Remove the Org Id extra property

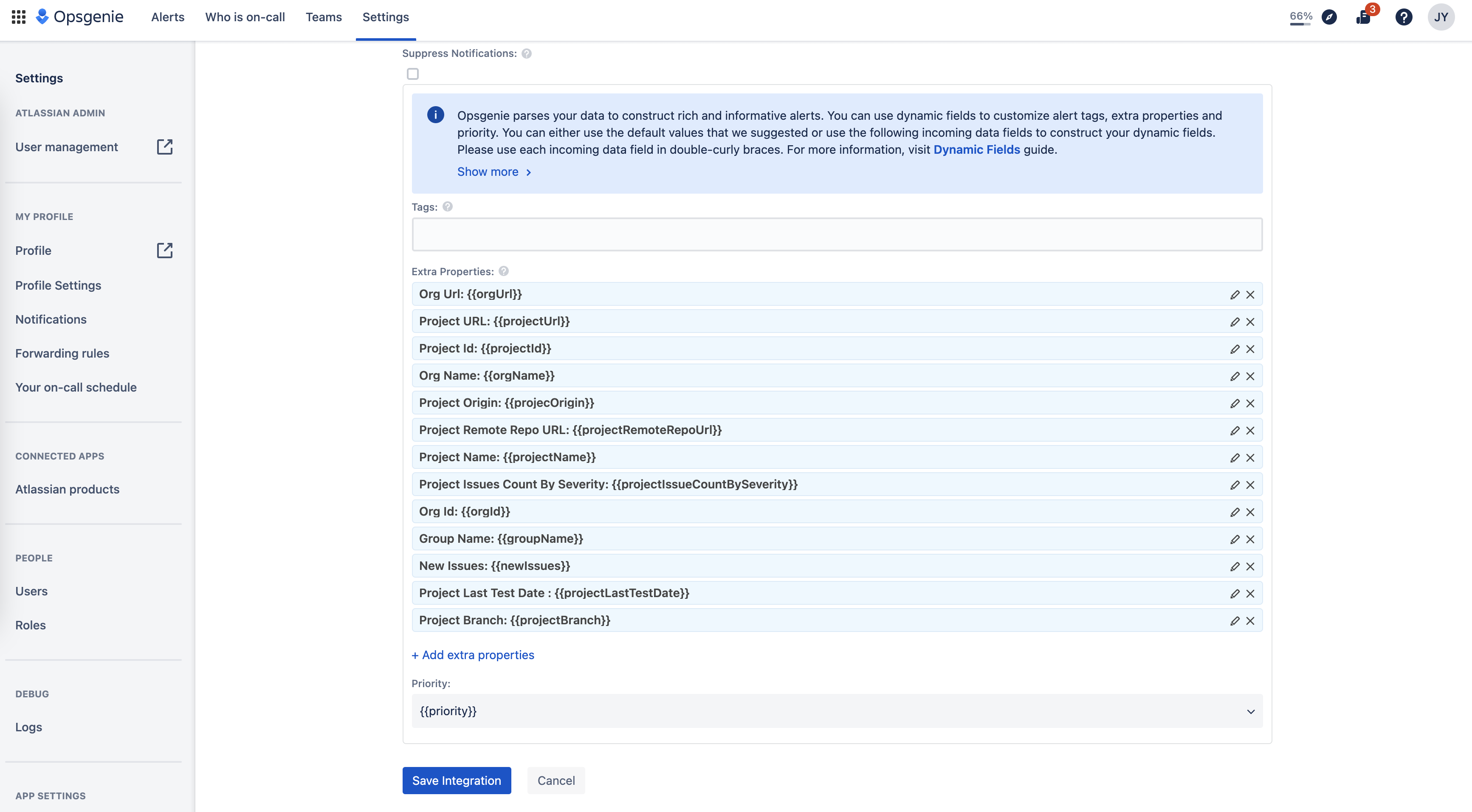coord(1250,512)
